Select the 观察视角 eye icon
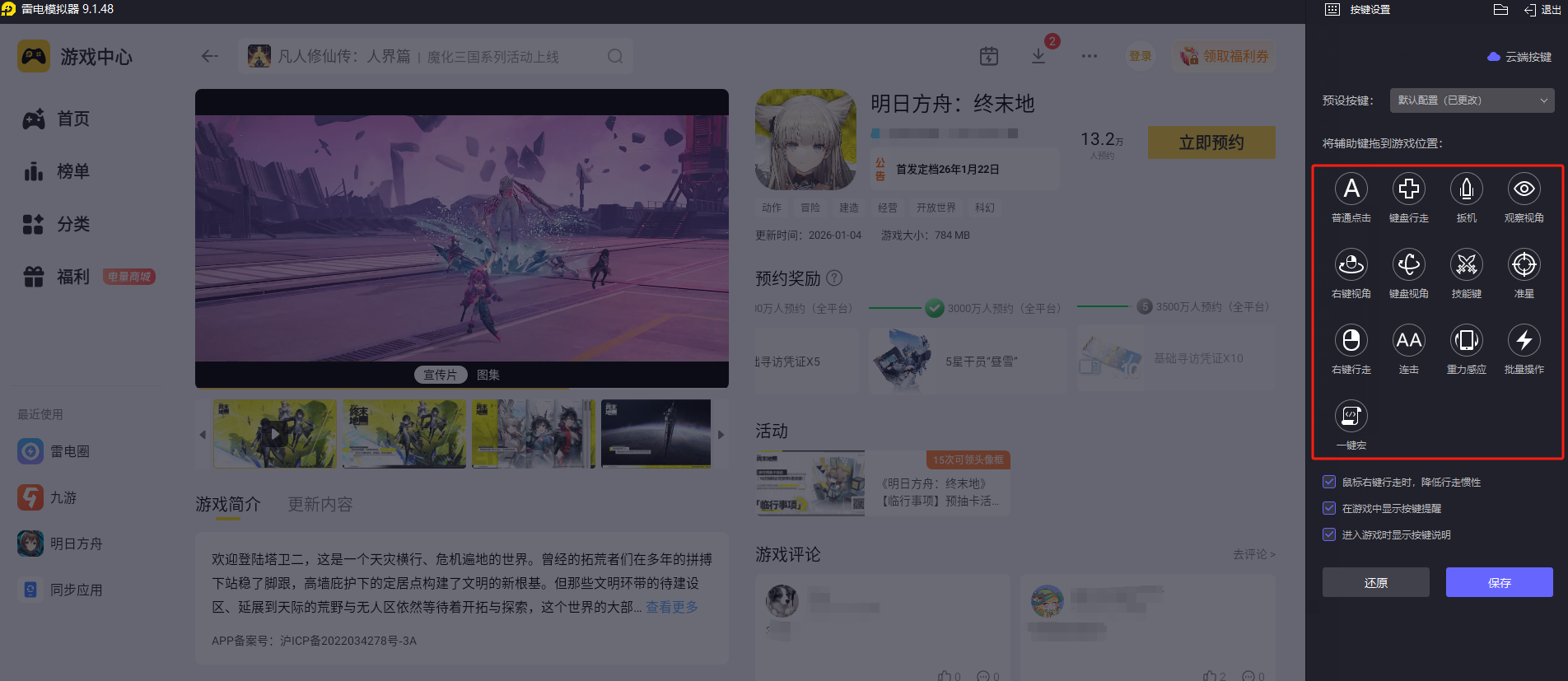 [x=1524, y=189]
